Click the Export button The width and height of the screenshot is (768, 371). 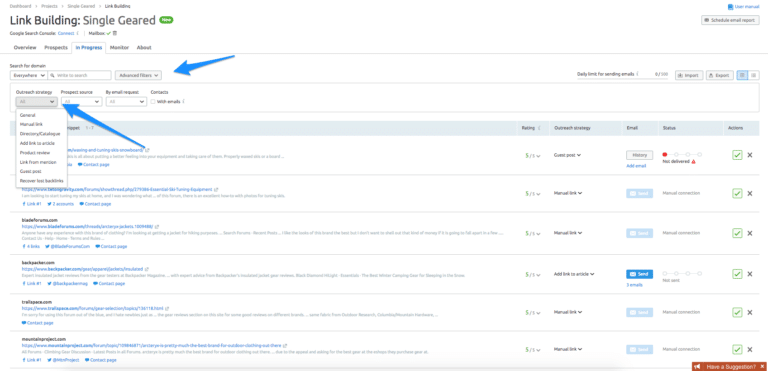(720, 75)
